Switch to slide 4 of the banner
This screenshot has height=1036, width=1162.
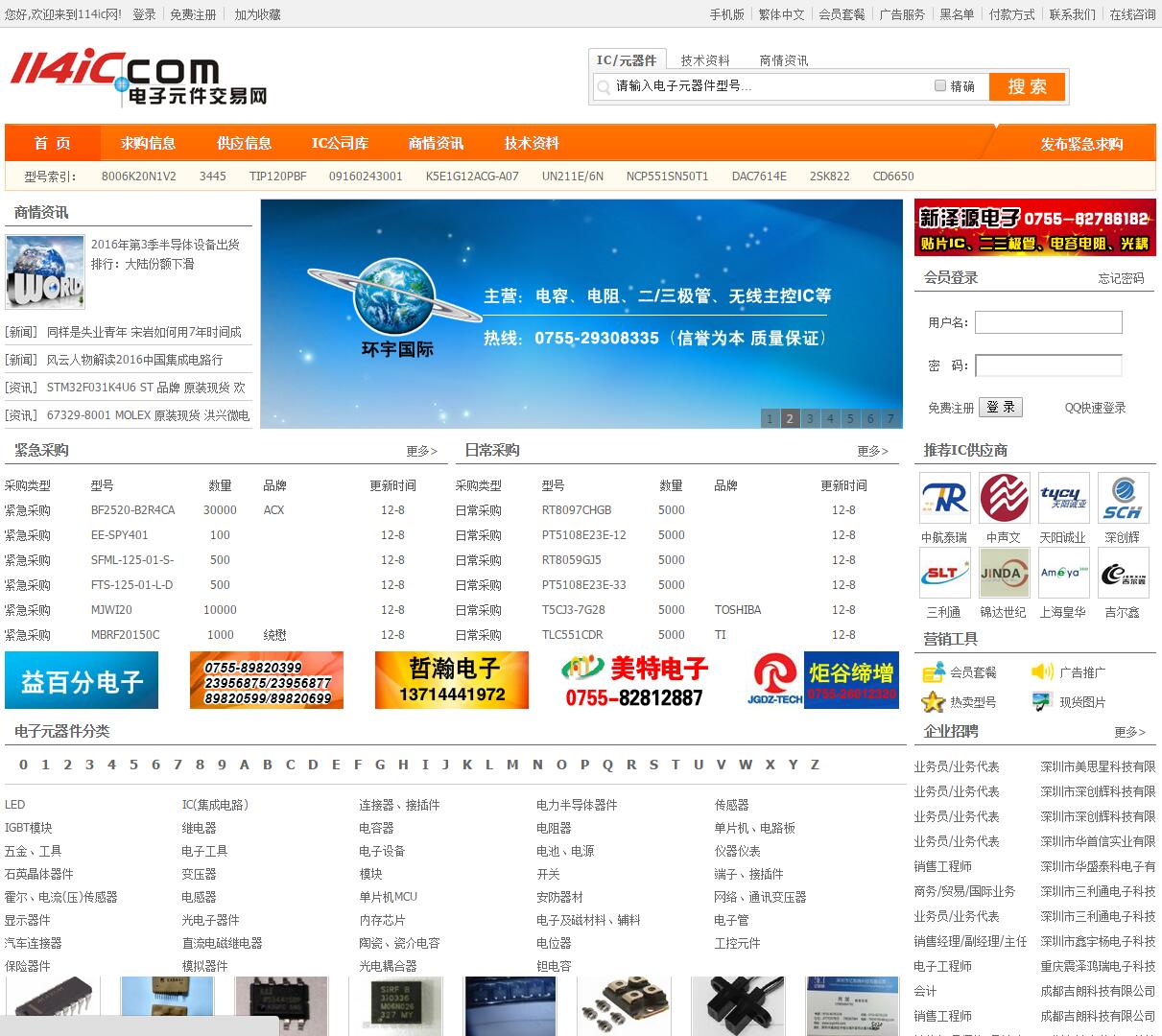(830, 418)
